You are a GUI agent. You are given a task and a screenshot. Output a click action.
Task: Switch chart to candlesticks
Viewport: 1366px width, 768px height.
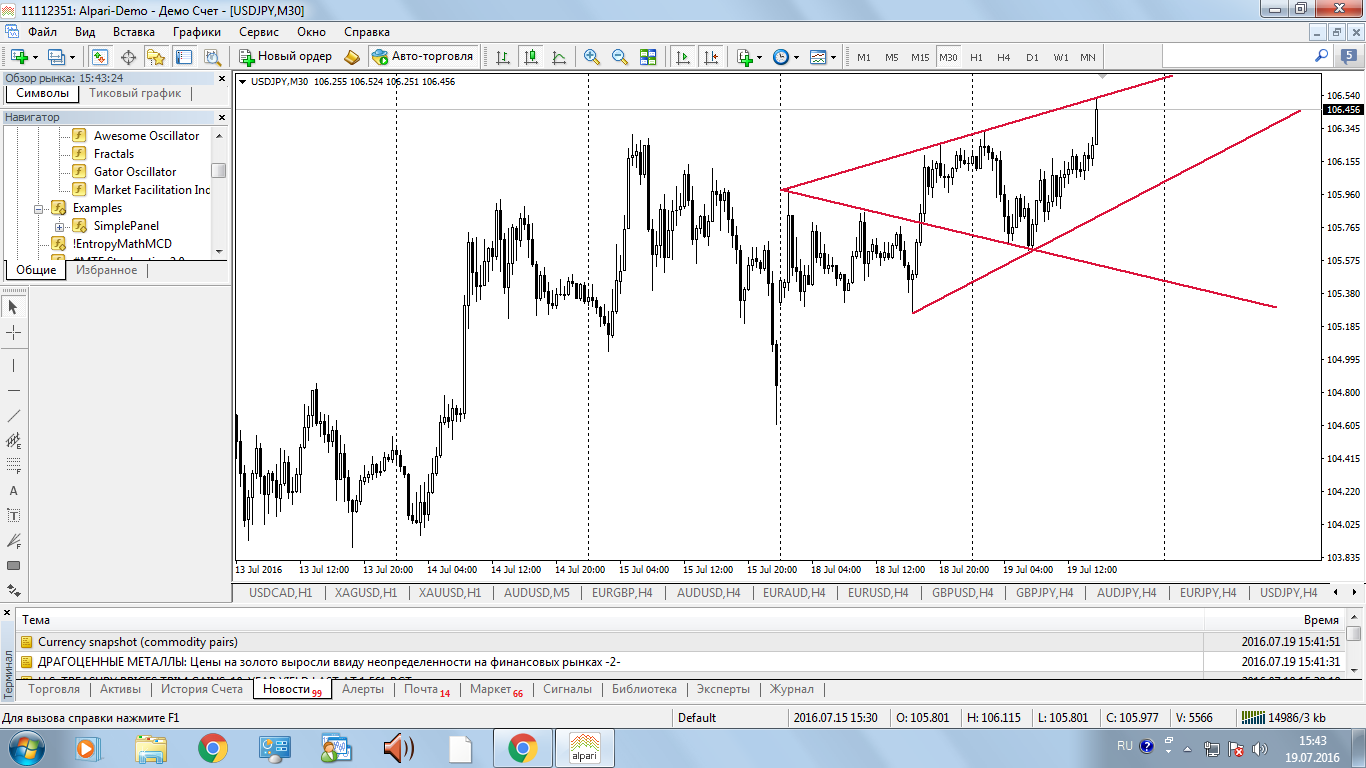point(531,57)
